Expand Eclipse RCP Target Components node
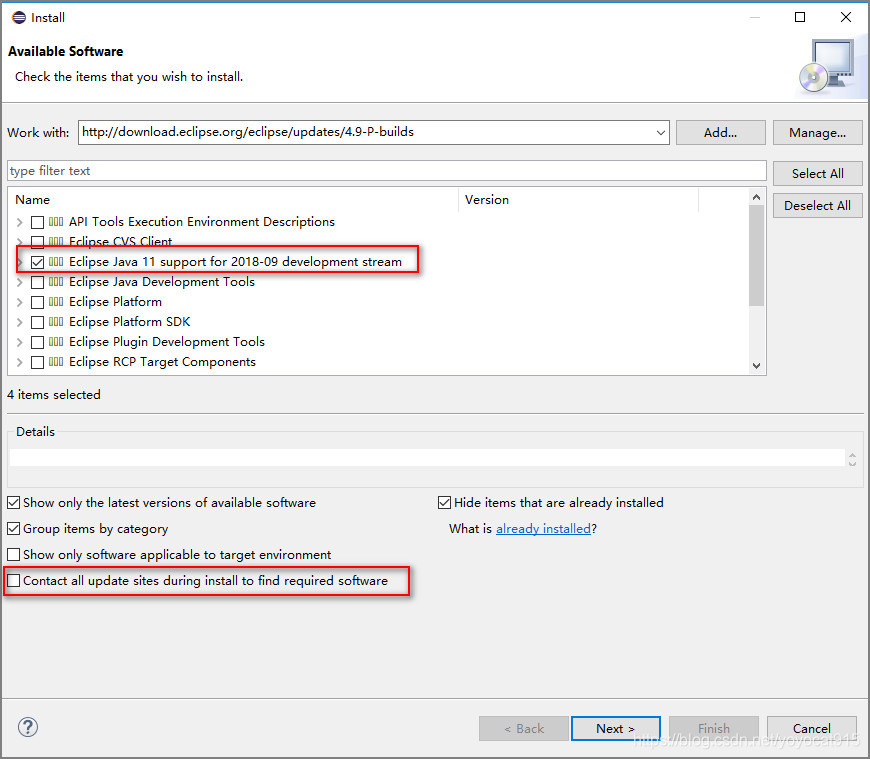The height and width of the screenshot is (759, 870). (19, 362)
